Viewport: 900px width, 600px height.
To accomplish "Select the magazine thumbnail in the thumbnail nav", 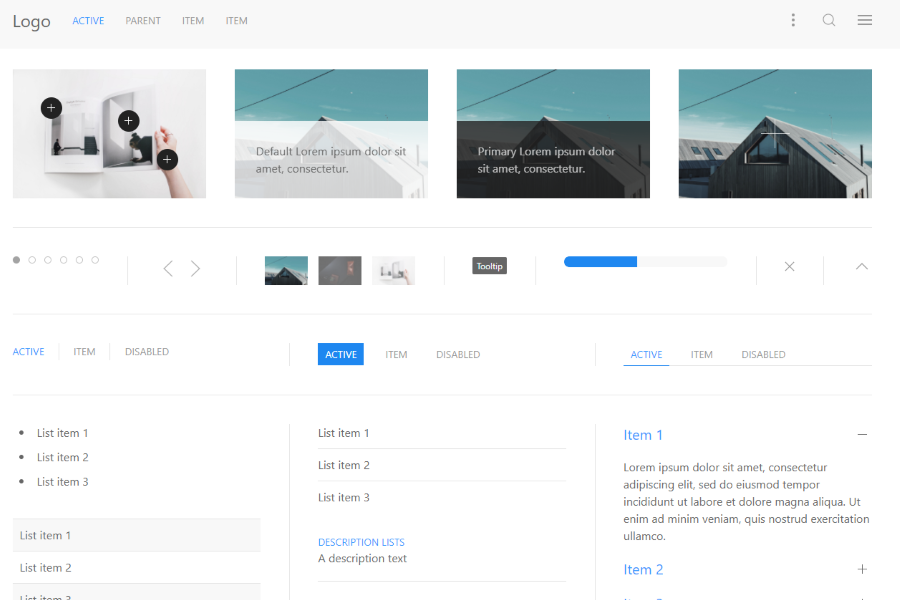I will pyautogui.click(x=393, y=270).
